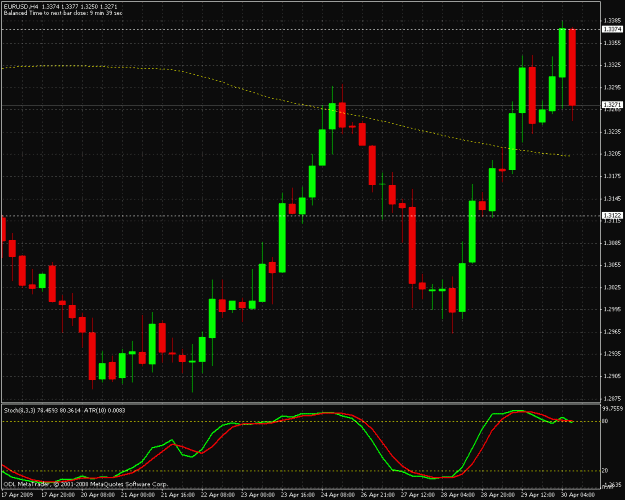The image size is (625, 500).
Task: Click the 1.2935 price axis label
Action: coord(612,354)
